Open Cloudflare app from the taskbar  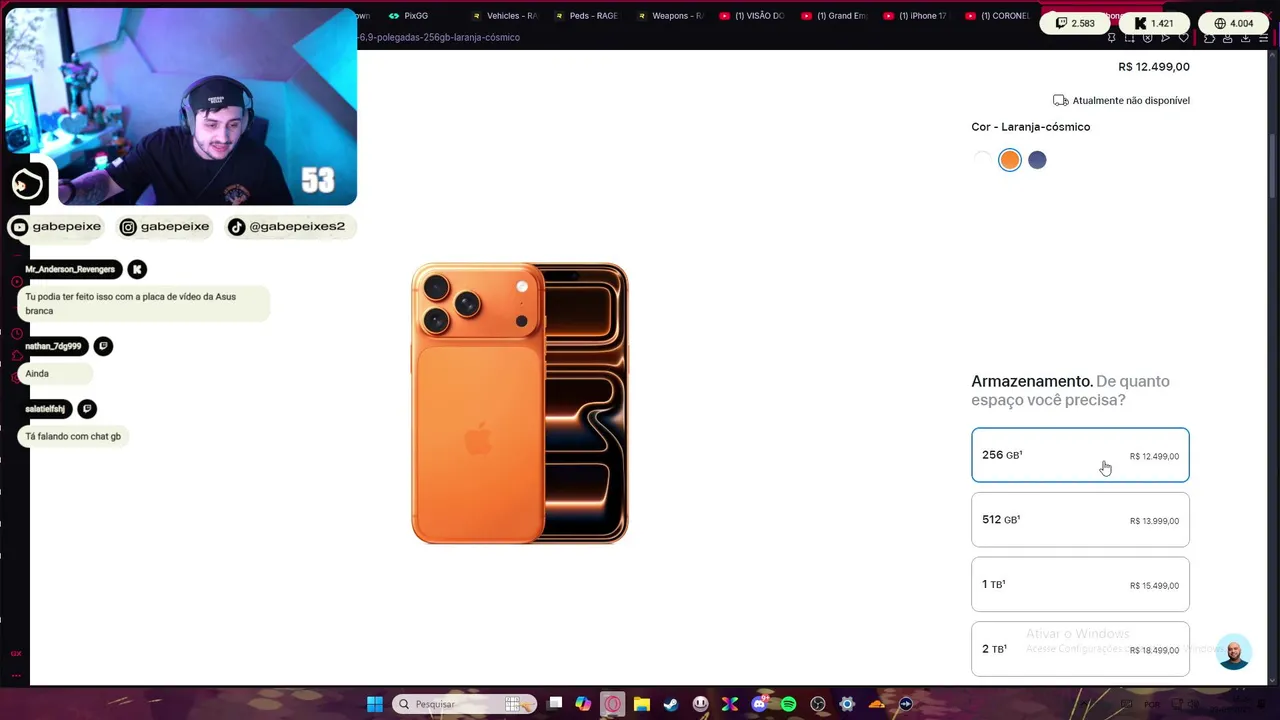pos(877,704)
